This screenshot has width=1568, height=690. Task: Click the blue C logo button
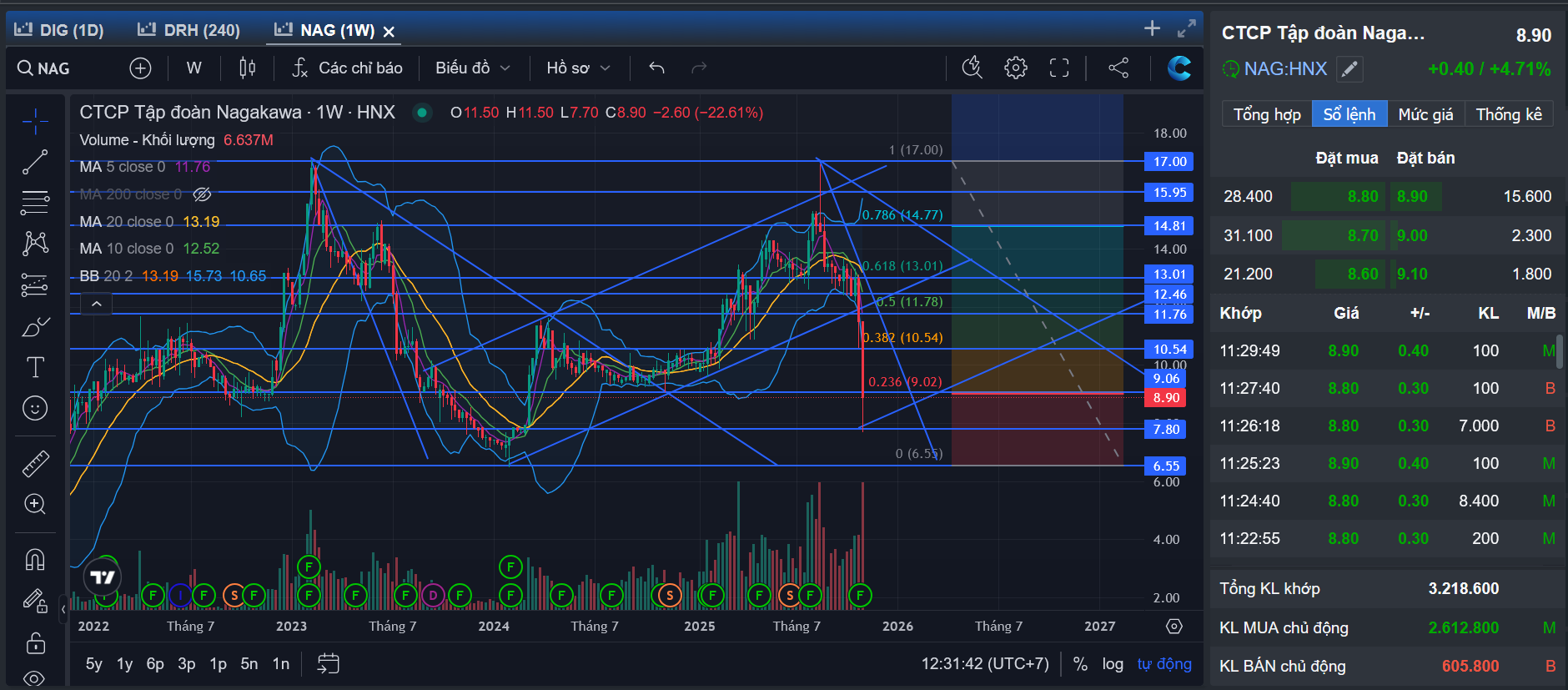(1179, 68)
